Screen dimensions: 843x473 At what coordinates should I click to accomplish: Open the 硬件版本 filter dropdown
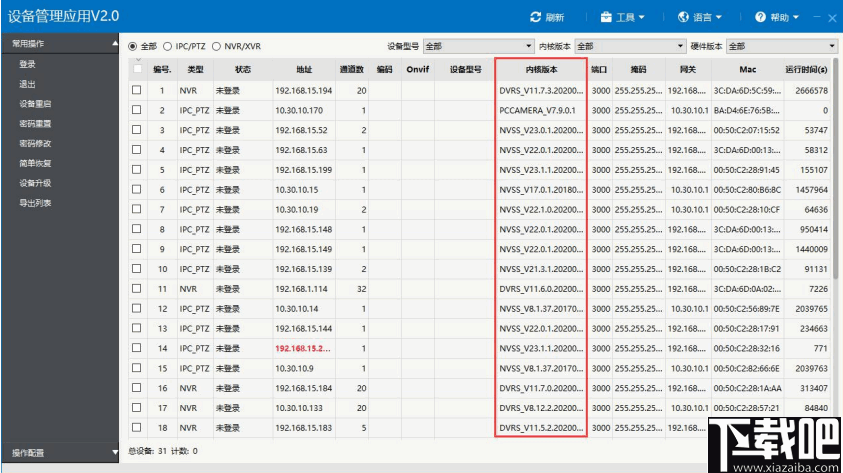coord(782,46)
